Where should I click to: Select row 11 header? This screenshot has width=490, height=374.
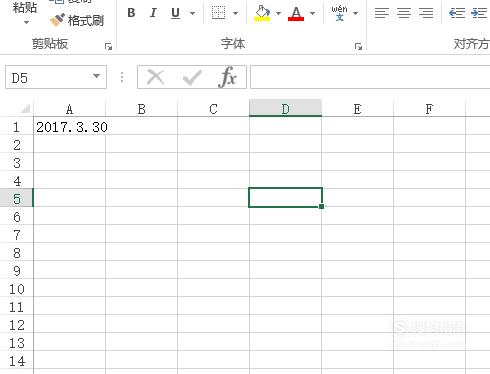pos(16,307)
